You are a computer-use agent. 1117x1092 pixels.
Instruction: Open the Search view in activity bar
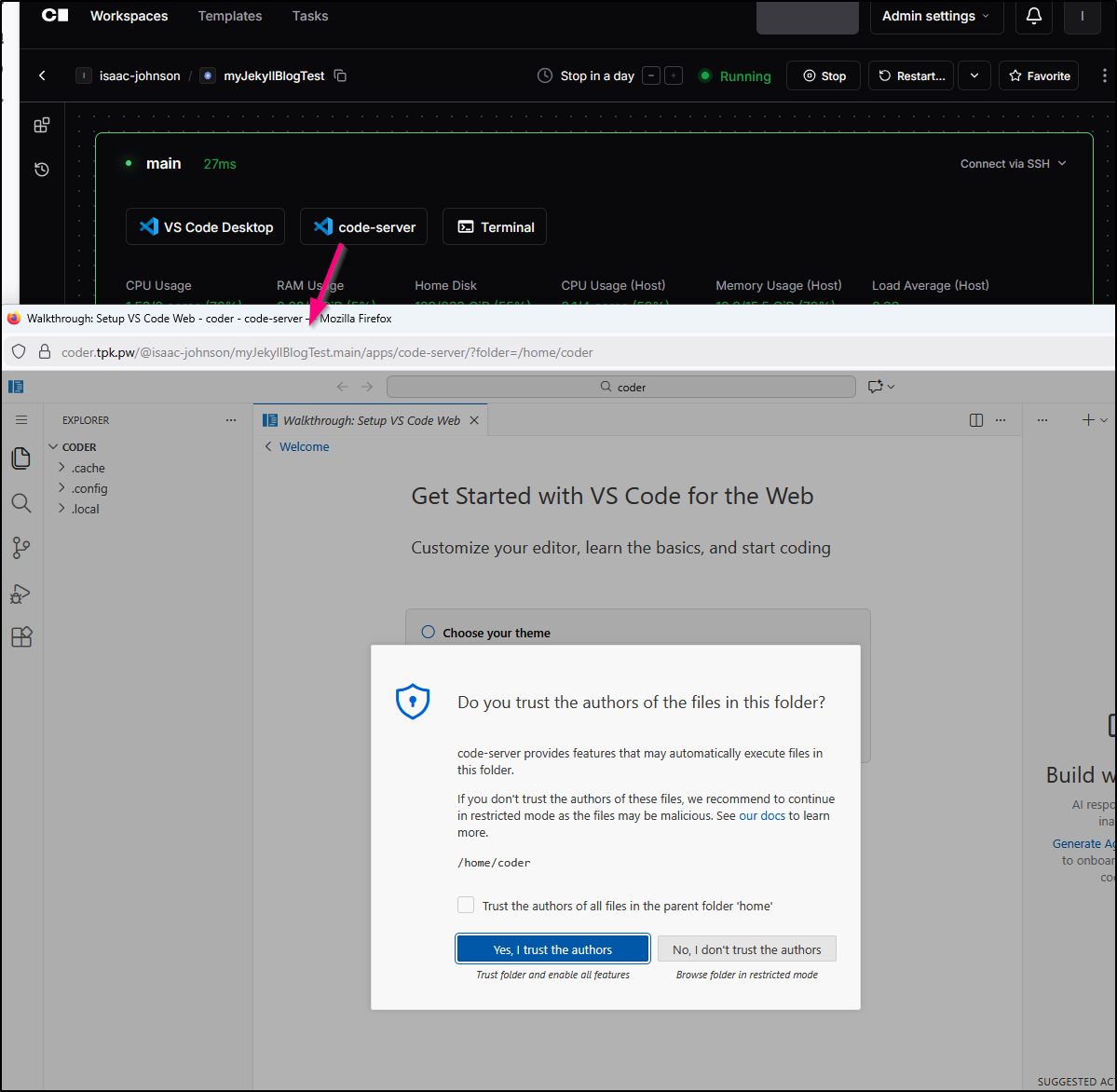[20, 503]
